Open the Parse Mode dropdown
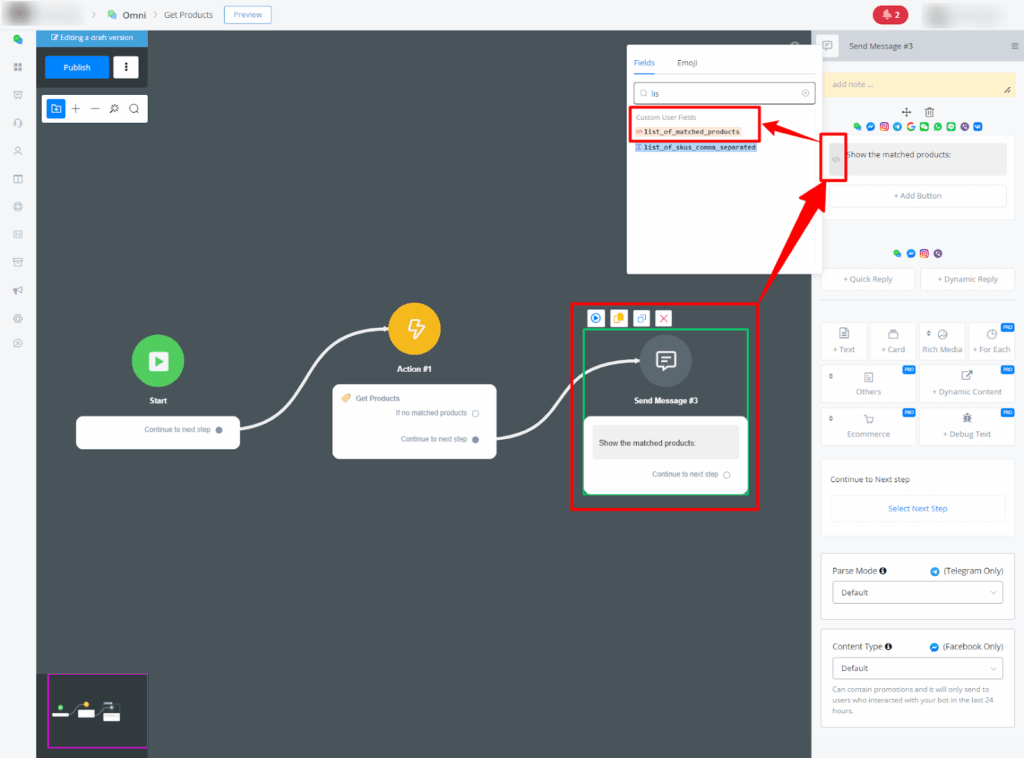The height and width of the screenshot is (758, 1024). click(917, 592)
